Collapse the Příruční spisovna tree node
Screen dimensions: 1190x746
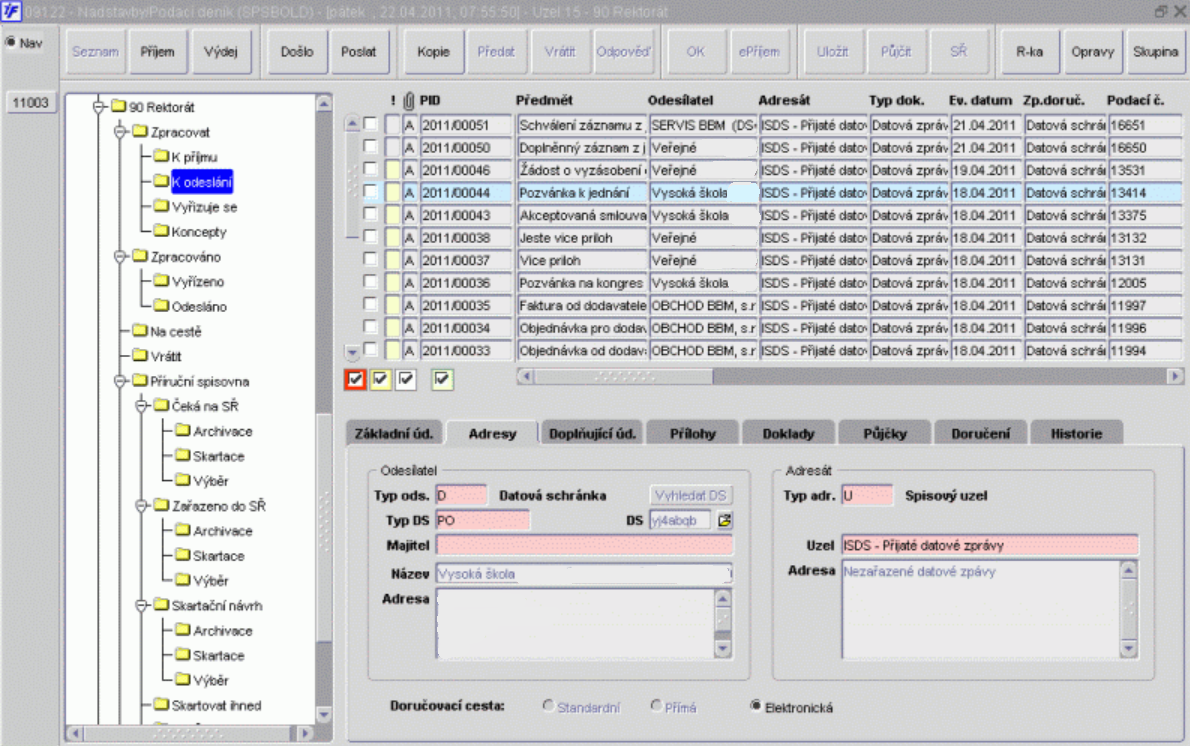[x=119, y=381]
